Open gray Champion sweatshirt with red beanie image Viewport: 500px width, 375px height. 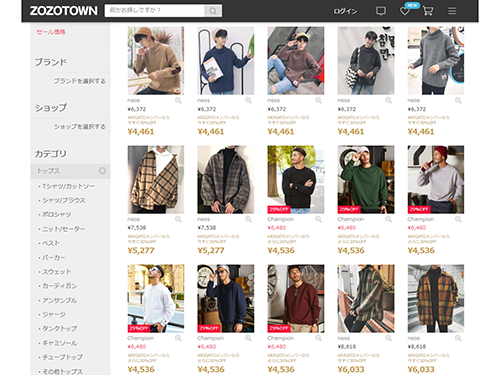point(436,179)
